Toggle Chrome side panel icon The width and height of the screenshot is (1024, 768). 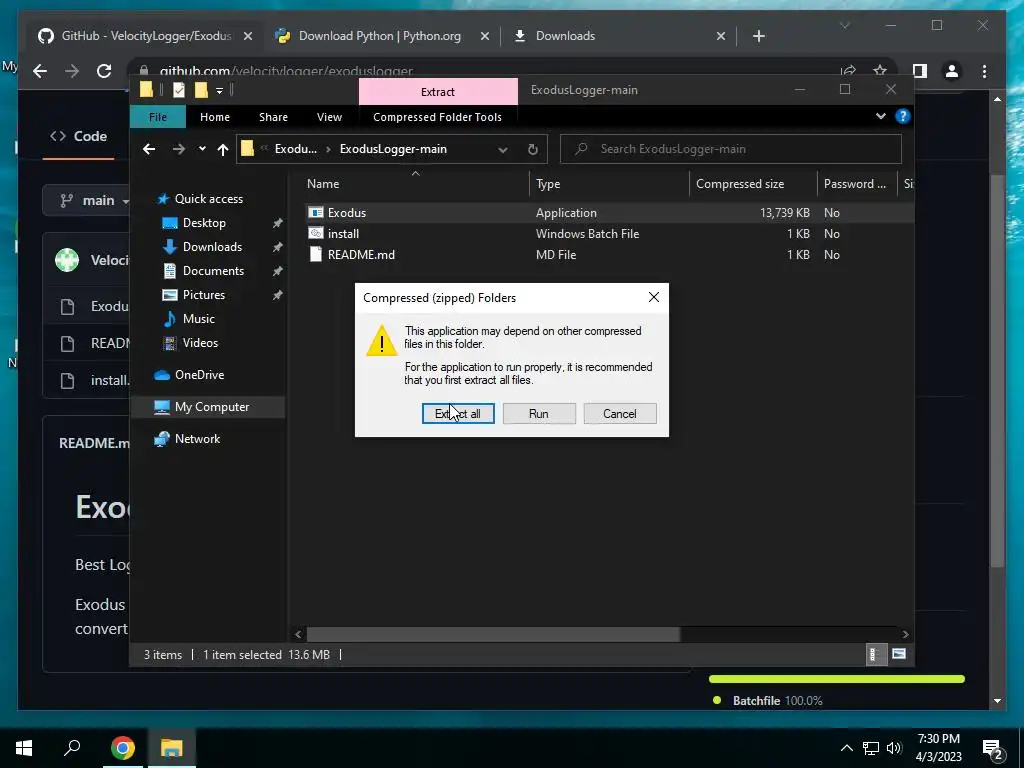pyautogui.click(x=920, y=71)
